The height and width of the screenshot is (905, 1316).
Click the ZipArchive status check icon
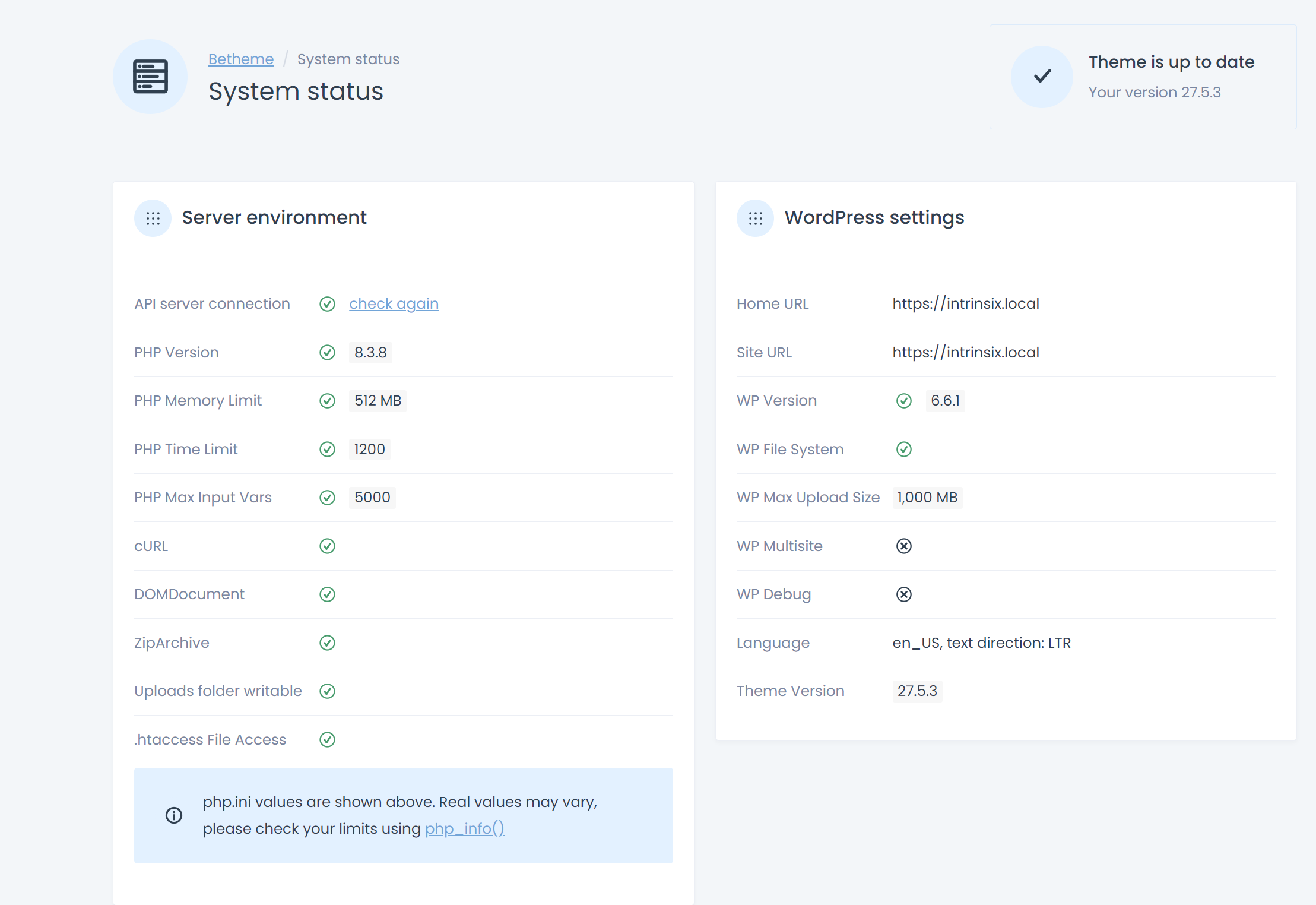click(x=327, y=643)
